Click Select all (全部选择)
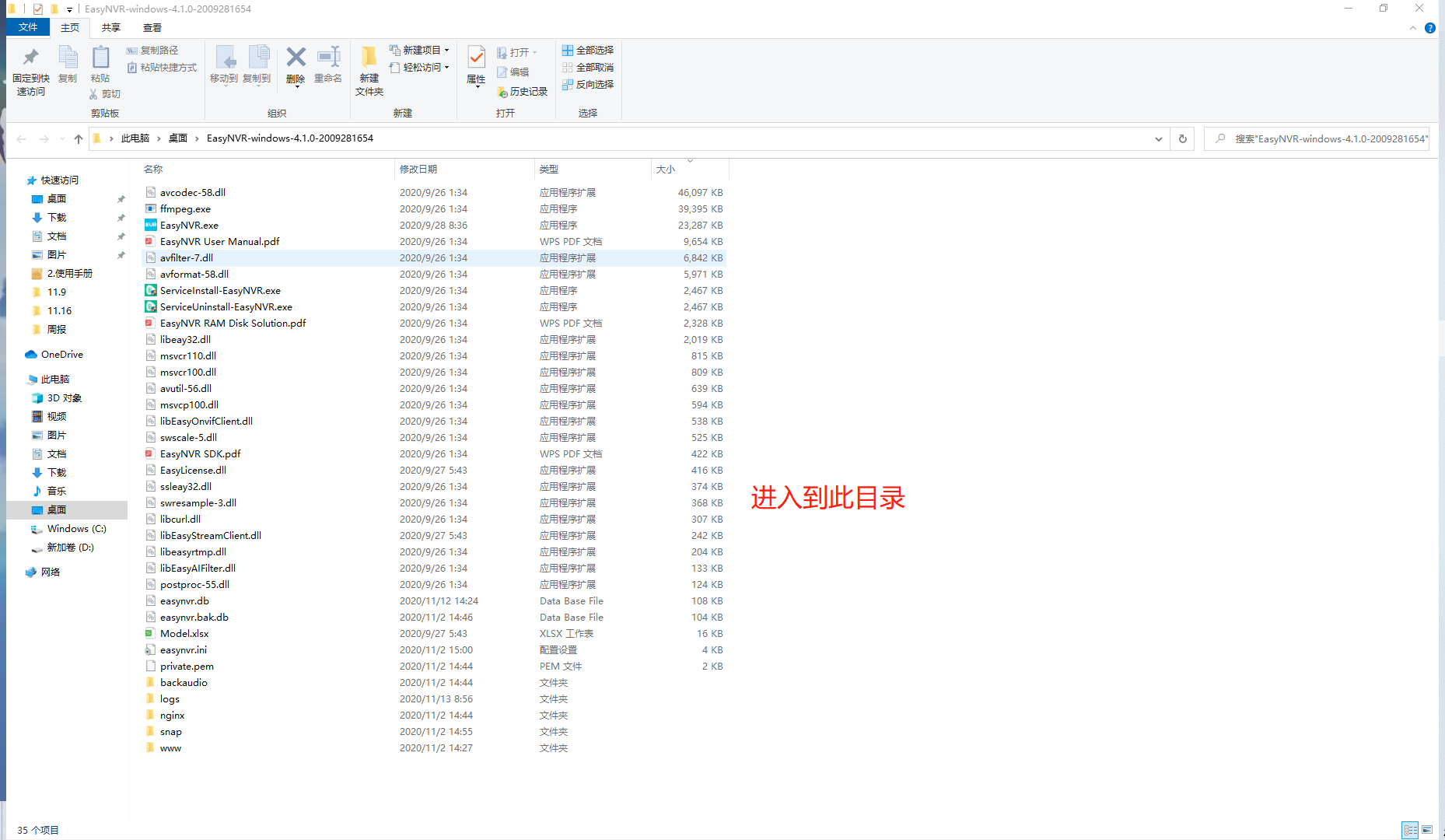1445x840 pixels. click(x=588, y=51)
